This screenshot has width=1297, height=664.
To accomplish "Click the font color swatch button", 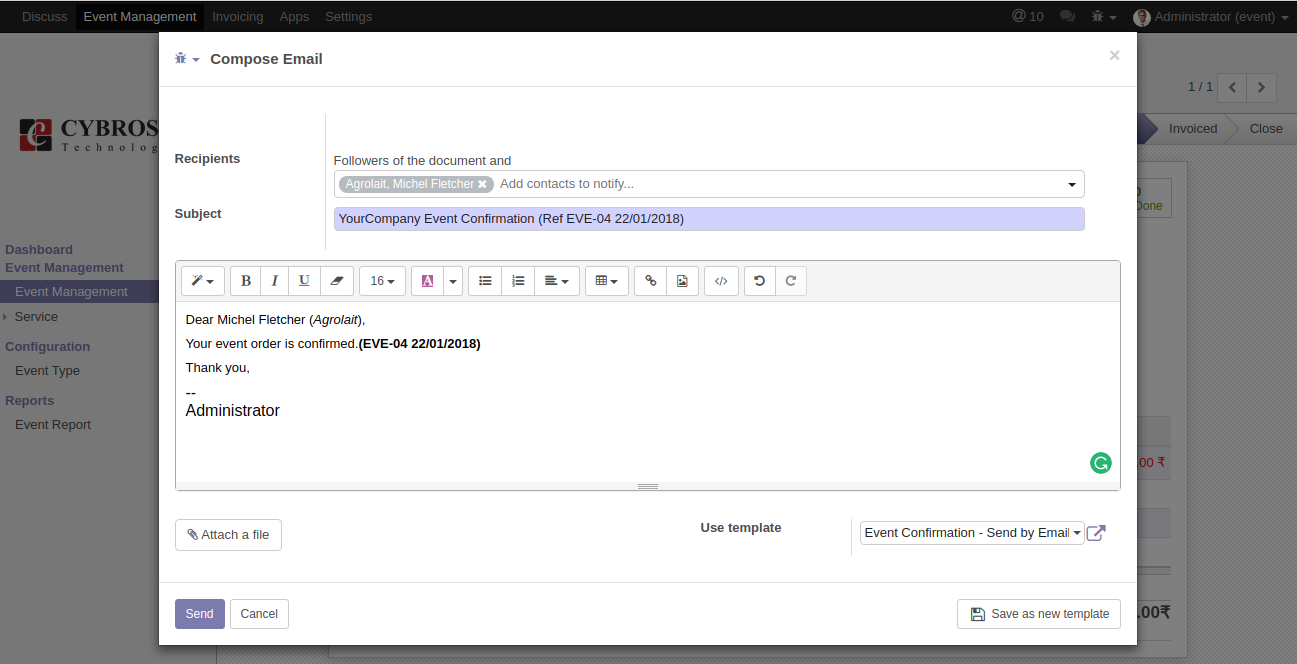I will point(427,281).
